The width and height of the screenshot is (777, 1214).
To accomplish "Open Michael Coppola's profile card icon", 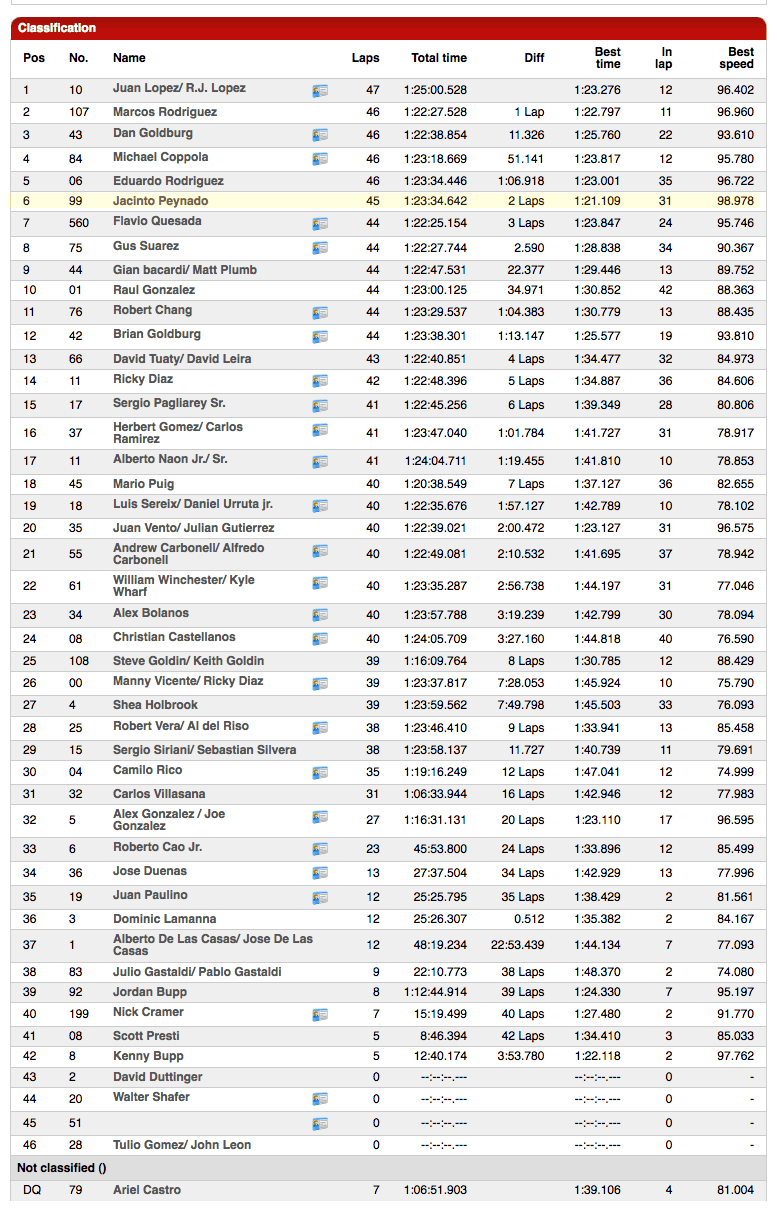I will (x=320, y=159).
